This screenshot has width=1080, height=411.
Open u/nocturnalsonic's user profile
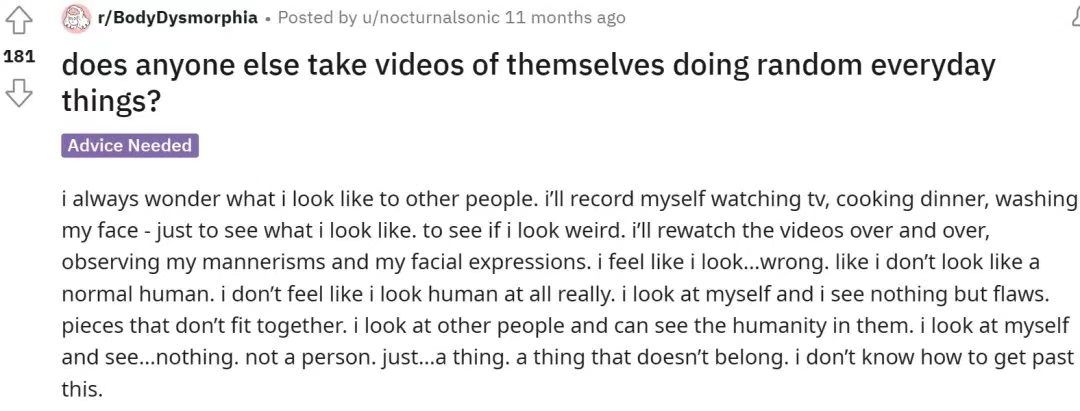pyautogui.click(x=430, y=18)
